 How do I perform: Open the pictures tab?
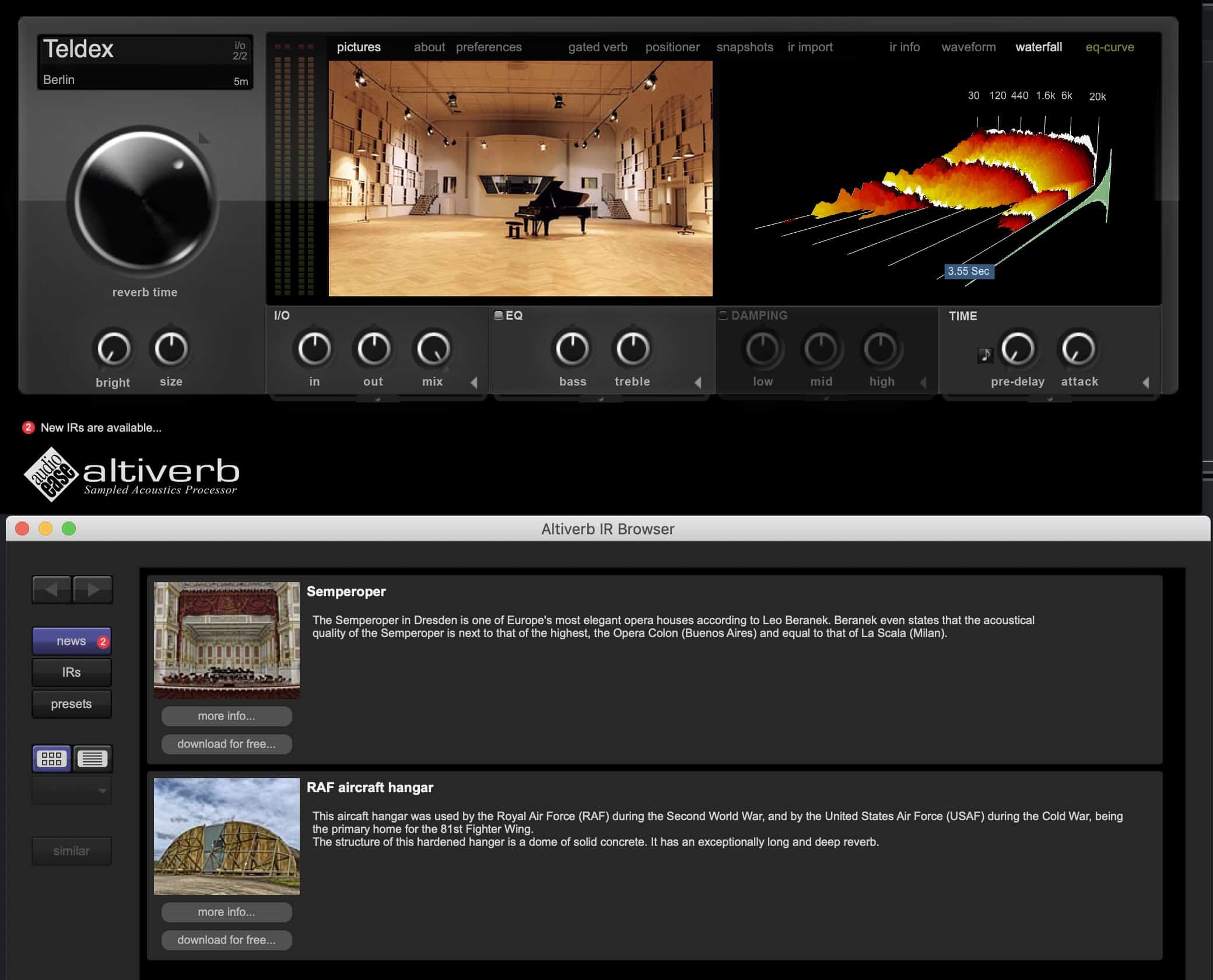coord(359,47)
